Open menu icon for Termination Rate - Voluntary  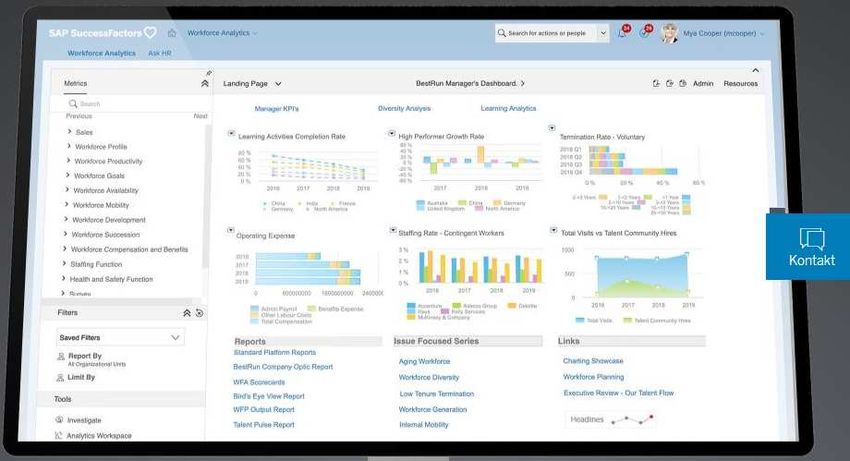[x=552, y=128]
